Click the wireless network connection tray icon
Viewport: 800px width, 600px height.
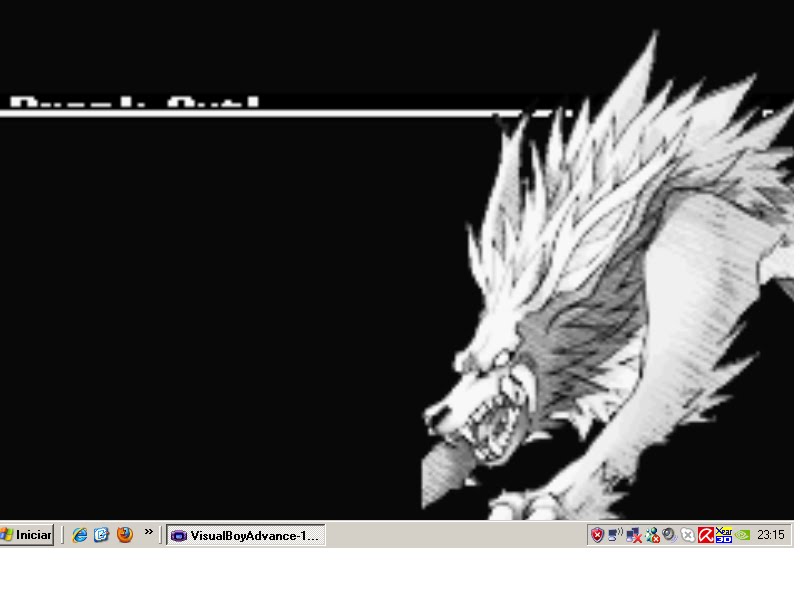[x=615, y=535]
